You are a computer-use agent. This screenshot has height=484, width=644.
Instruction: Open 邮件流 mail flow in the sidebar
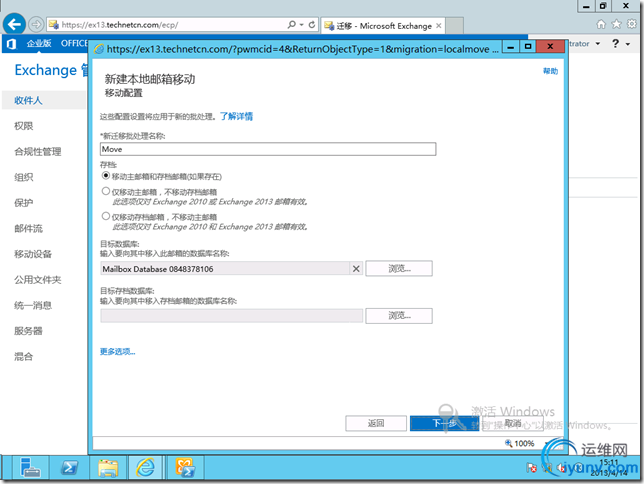pos(28,228)
